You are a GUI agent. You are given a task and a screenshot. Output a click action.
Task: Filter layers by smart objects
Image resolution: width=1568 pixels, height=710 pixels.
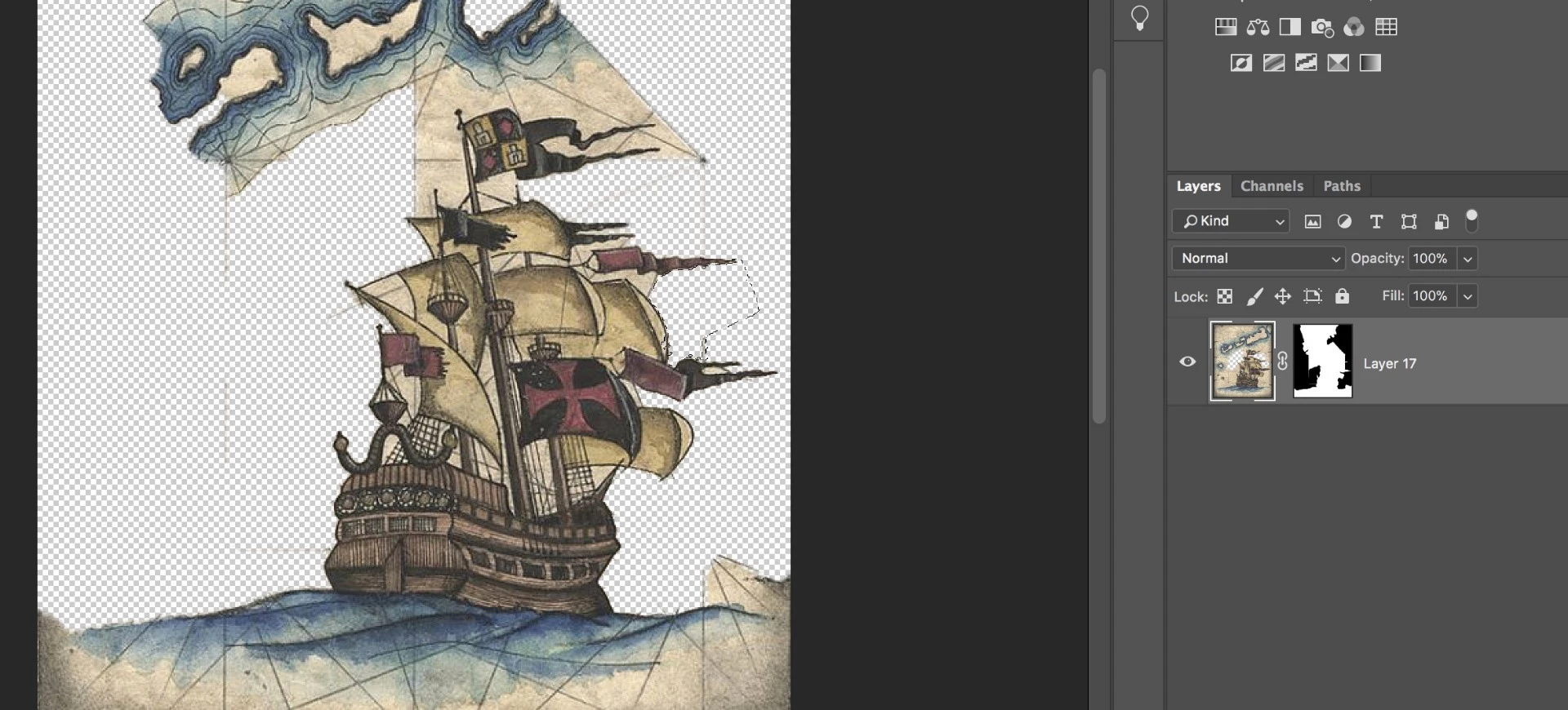(1441, 221)
